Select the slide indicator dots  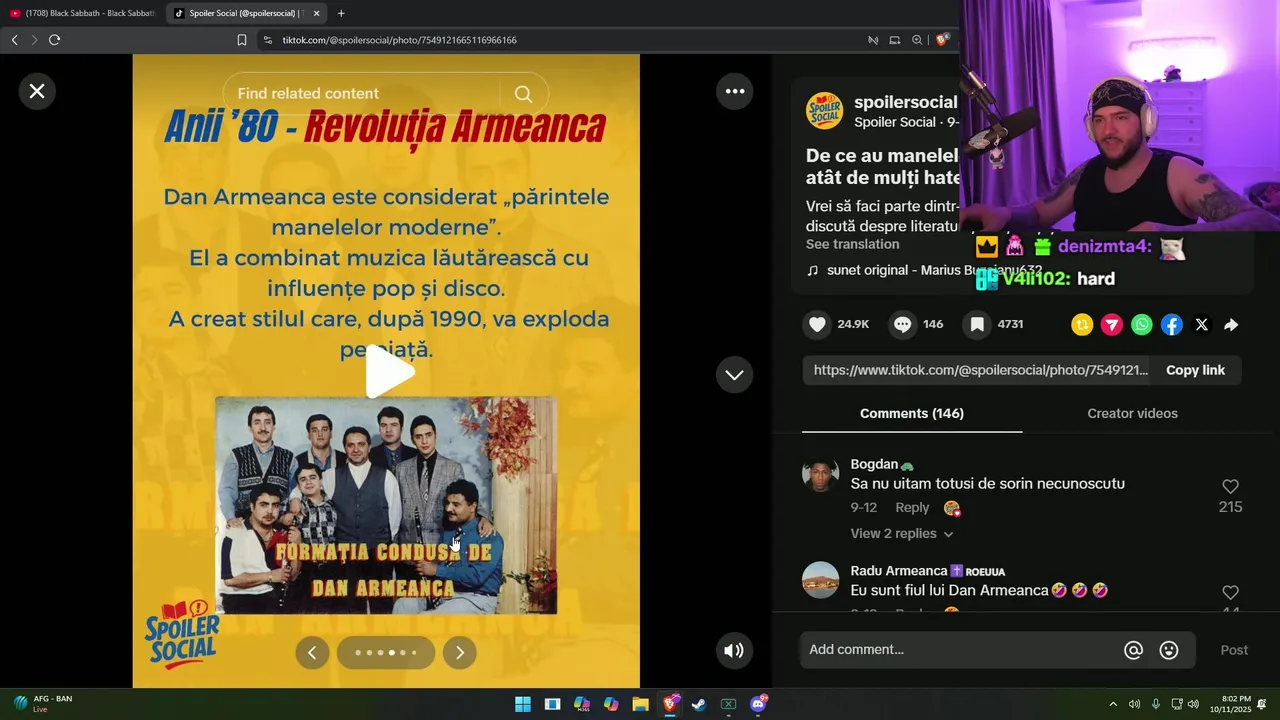386,653
